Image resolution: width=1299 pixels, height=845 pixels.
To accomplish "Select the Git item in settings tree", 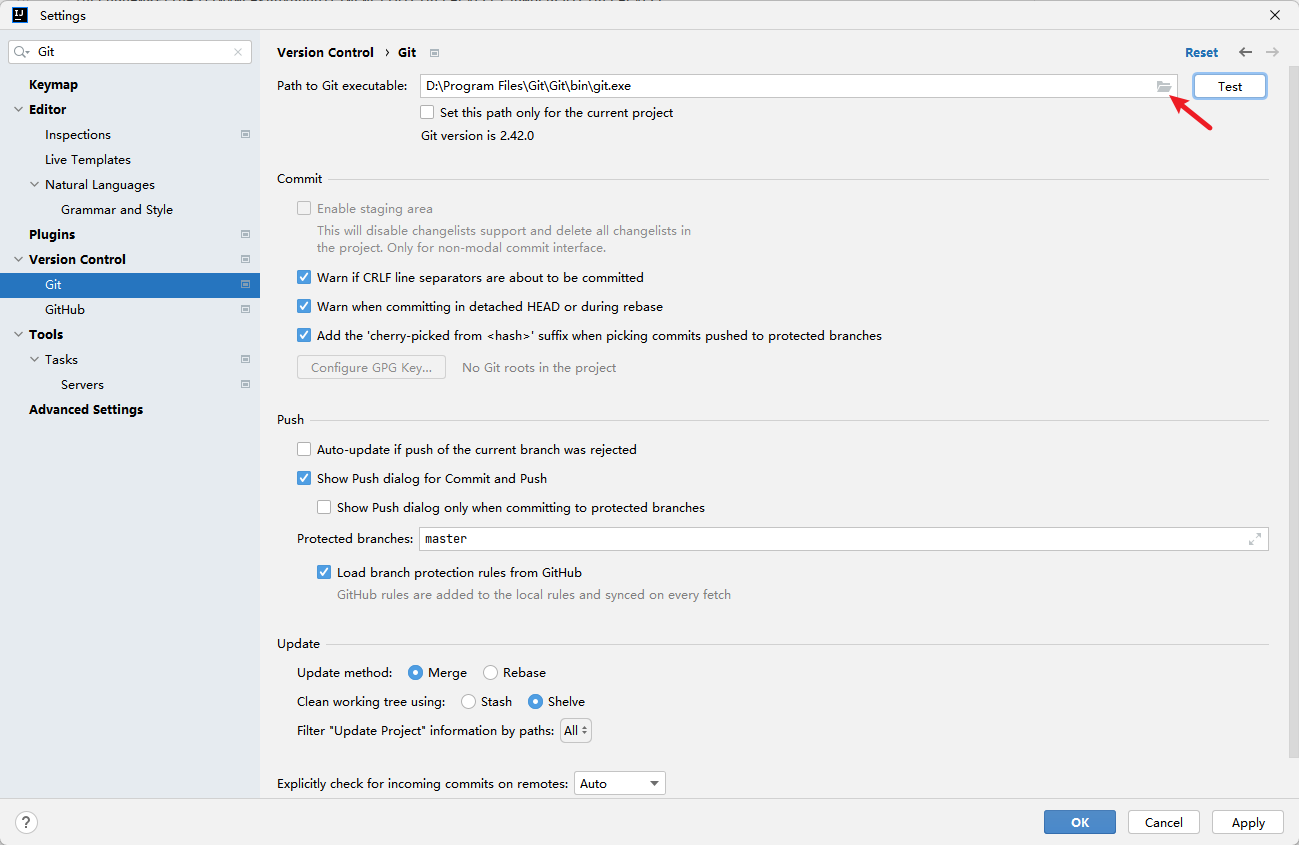I will coord(130,285).
